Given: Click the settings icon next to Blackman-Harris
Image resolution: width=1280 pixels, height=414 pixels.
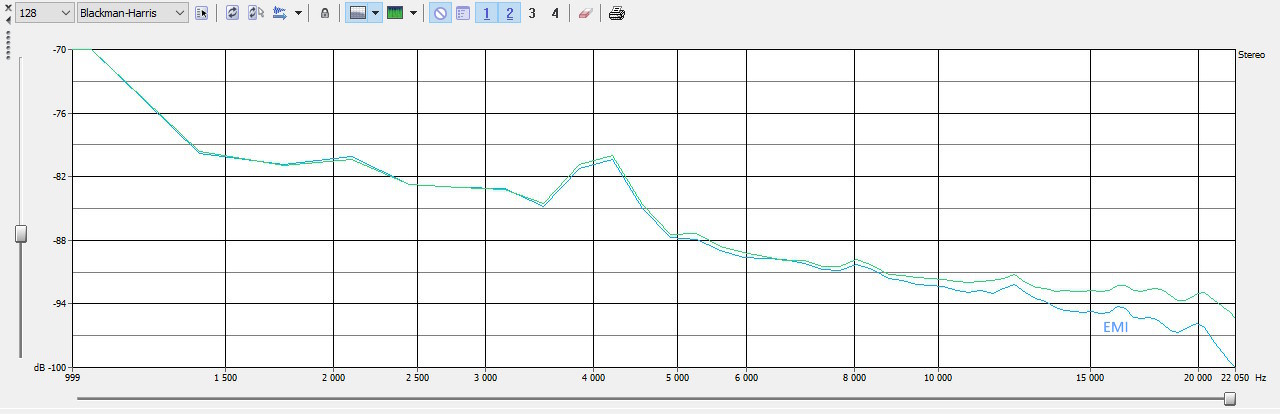Looking at the screenshot, I should click(202, 13).
